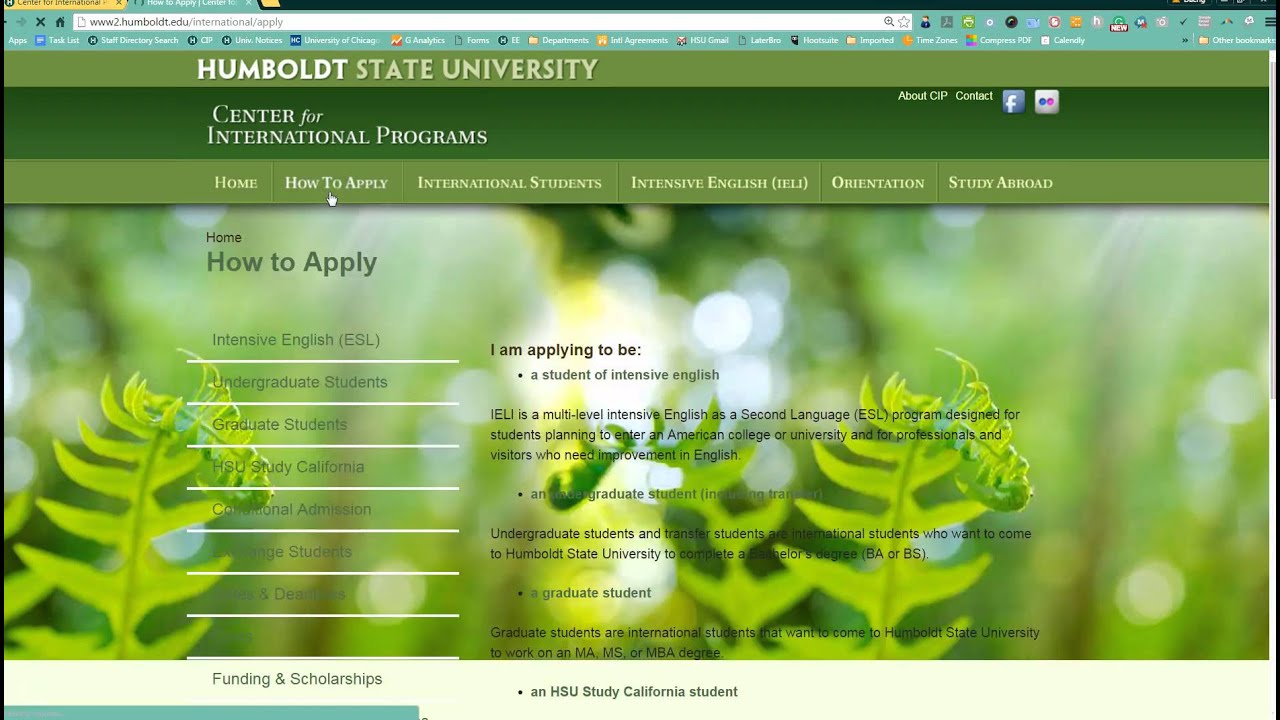The height and width of the screenshot is (720, 1280).
Task: Open HSU Study California sidebar link
Action: click(x=288, y=467)
